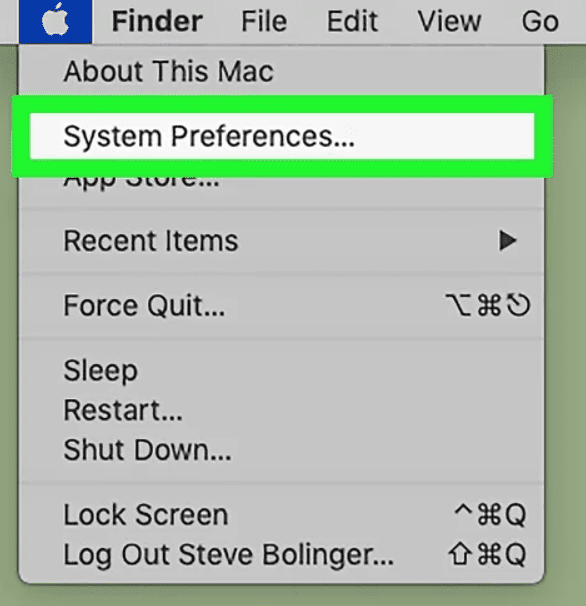The image size is (586, 606).
Task: Expand the Recent Items arrow triangle
Action: pyautogui.click(x=508, y=241)
